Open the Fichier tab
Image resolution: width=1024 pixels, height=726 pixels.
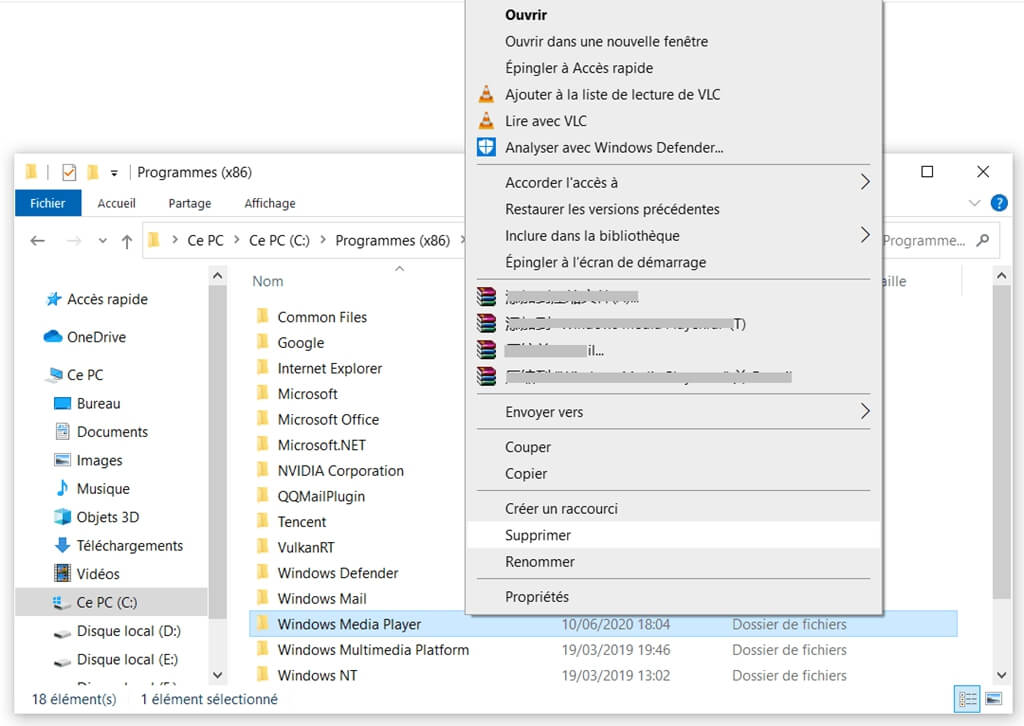coord(48,203)
